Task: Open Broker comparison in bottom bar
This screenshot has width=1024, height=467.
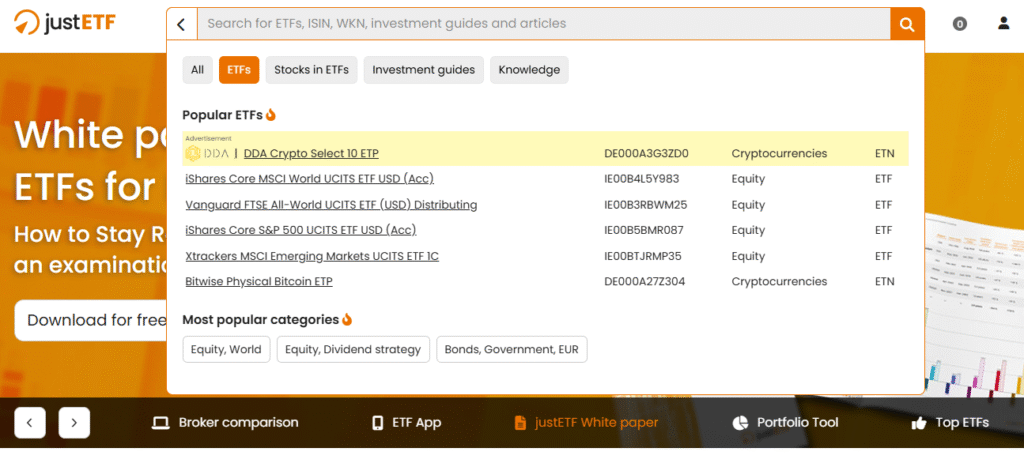Action: click(x=225, y=423)
